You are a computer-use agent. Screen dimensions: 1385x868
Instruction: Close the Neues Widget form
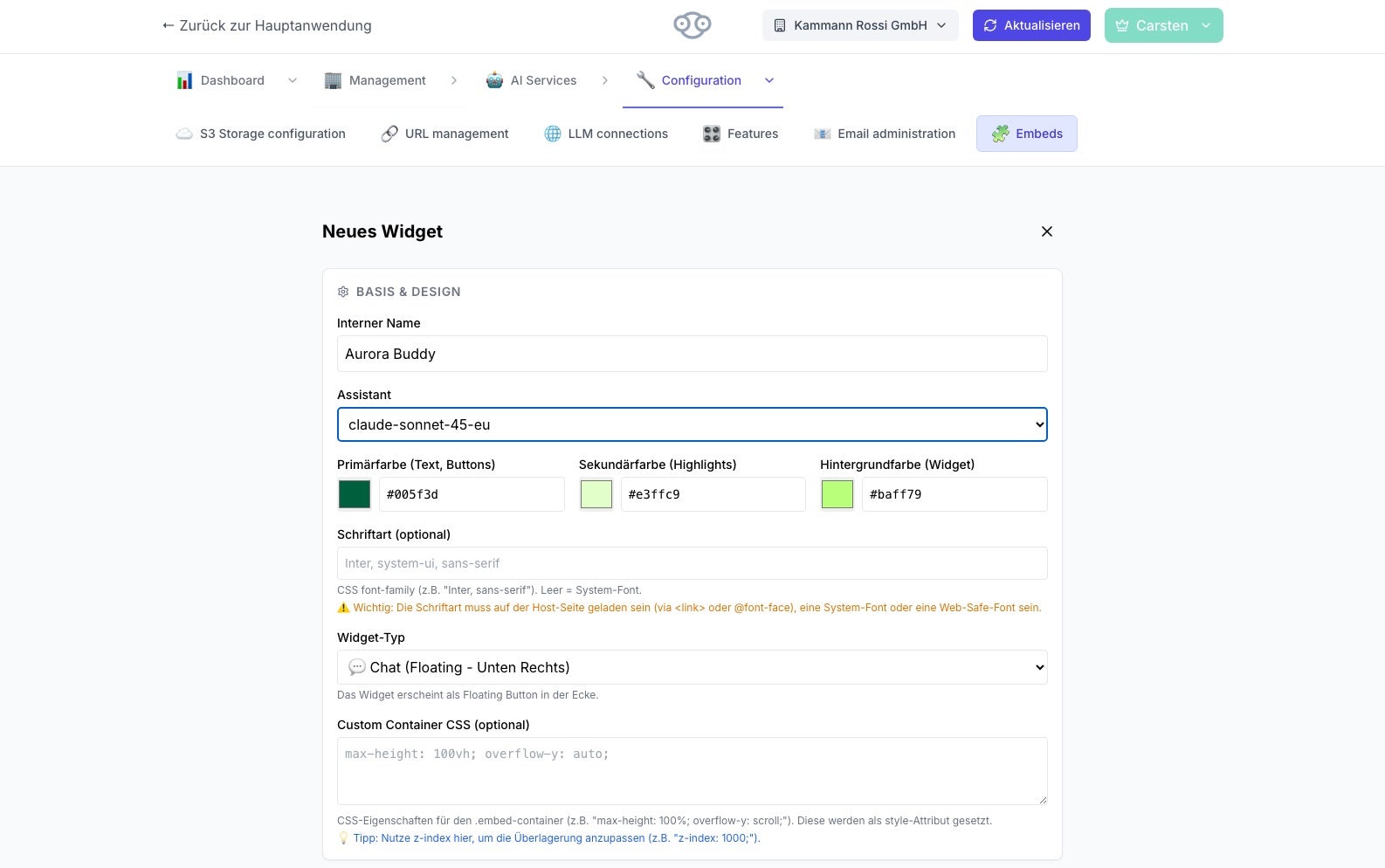1046,231
